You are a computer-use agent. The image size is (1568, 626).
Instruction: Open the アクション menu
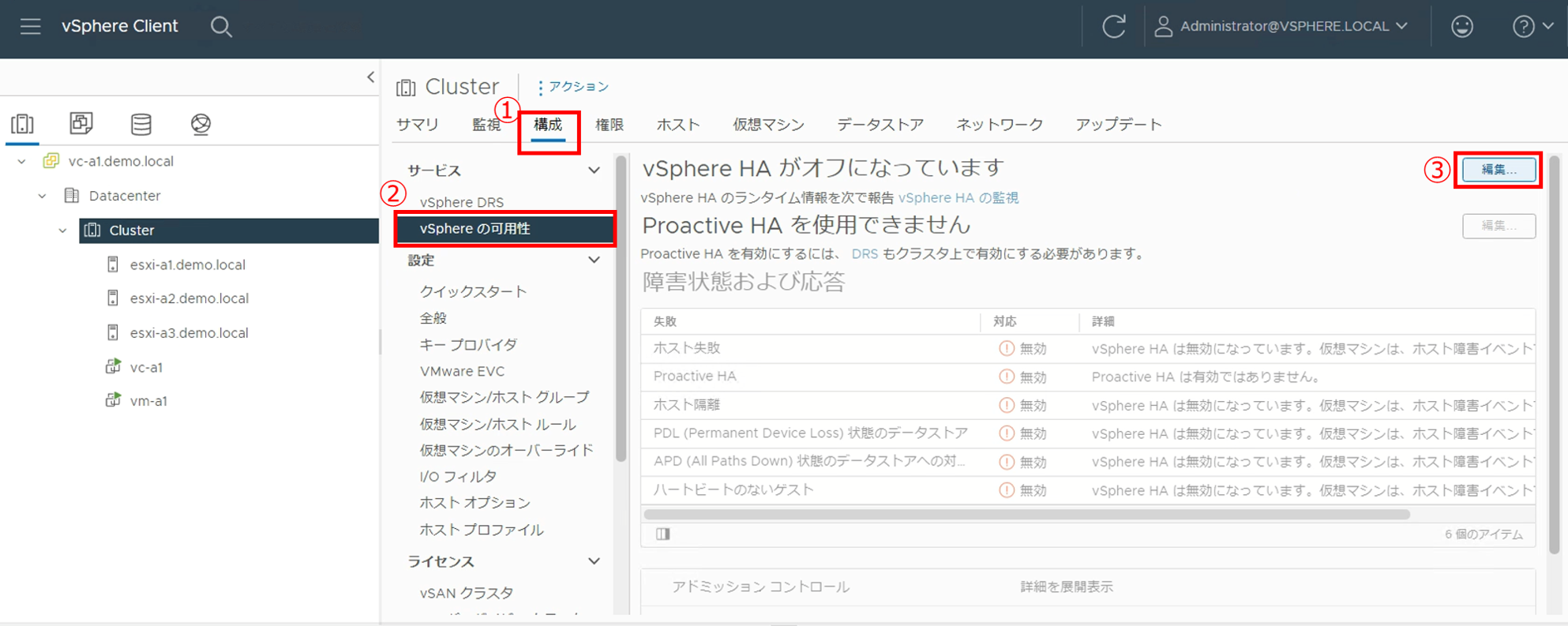(573, 87)
